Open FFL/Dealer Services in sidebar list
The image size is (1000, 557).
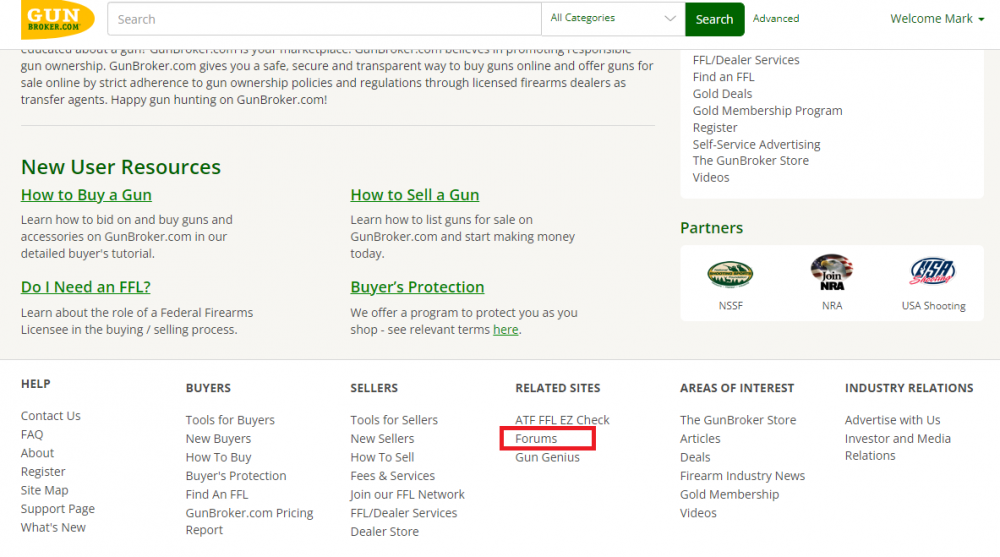(746, 60)
